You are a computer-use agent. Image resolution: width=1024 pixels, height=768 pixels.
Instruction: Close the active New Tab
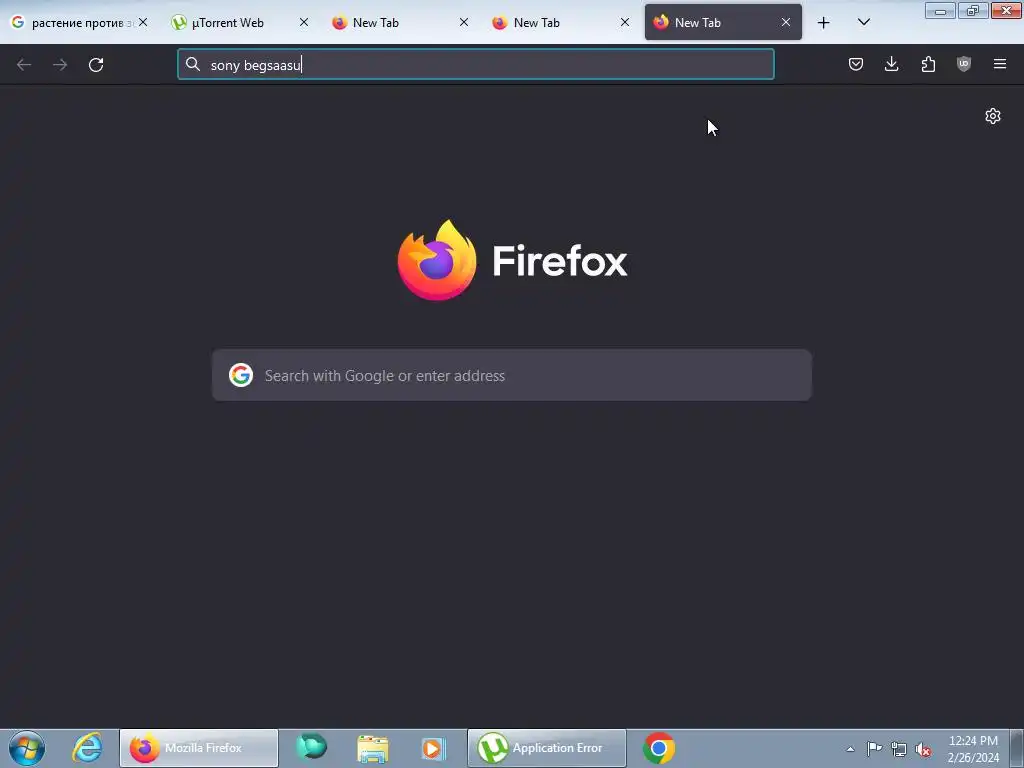coord(786,22)
